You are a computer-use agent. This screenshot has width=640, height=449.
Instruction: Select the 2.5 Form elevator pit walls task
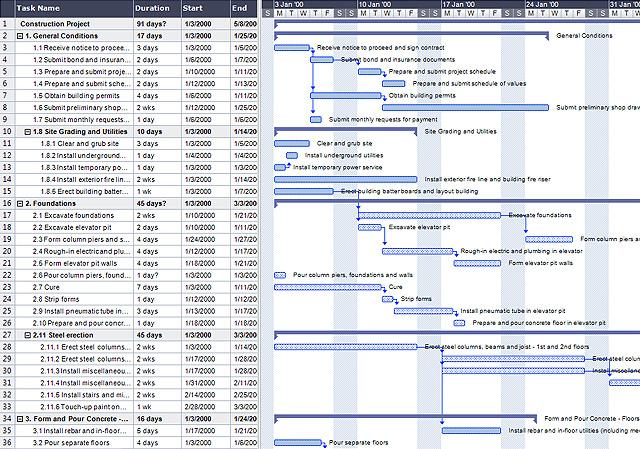[x=75, y=263]
